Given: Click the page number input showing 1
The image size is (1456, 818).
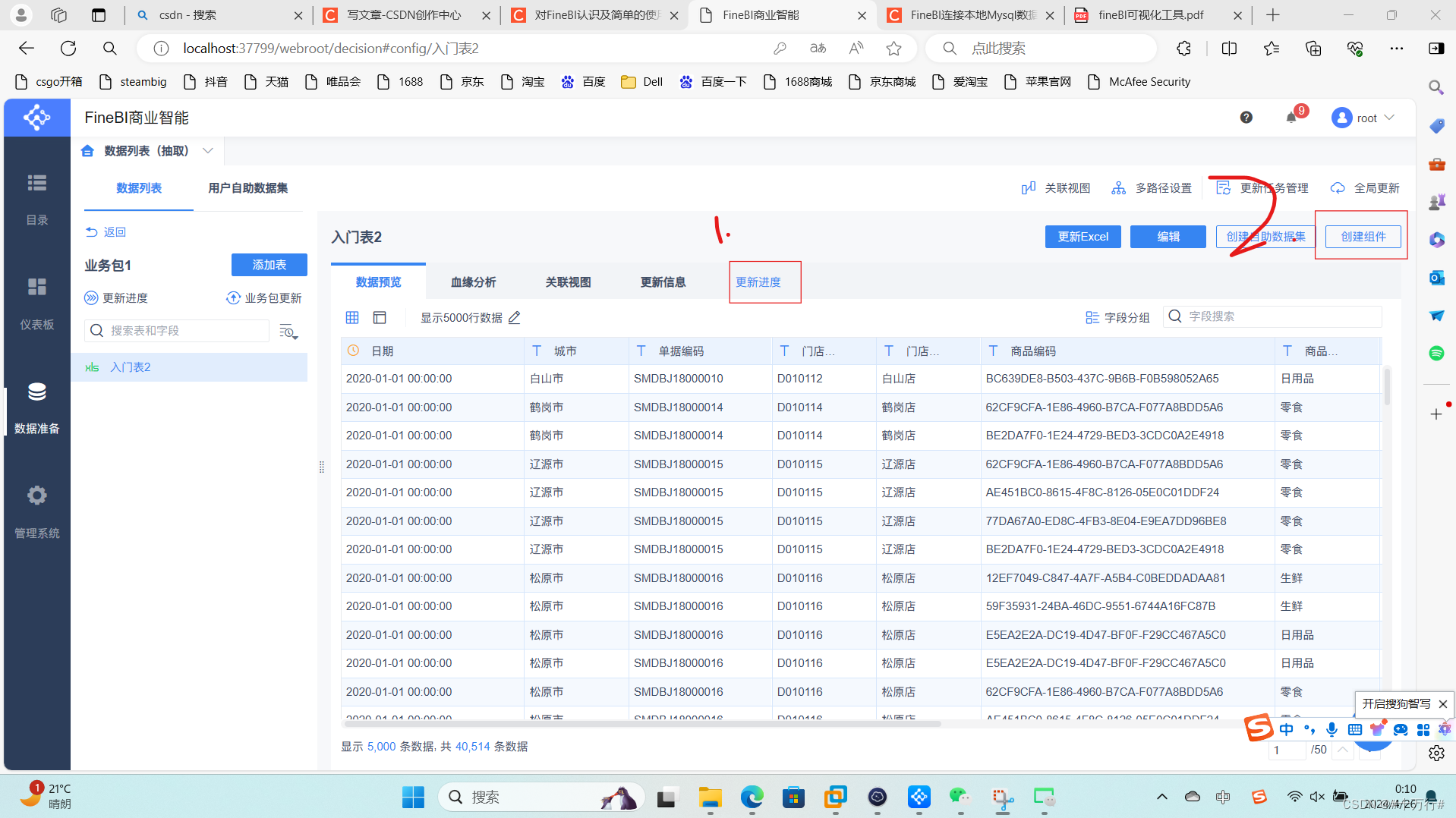Looking at the screenshot, I should (x=1286, y=750).
